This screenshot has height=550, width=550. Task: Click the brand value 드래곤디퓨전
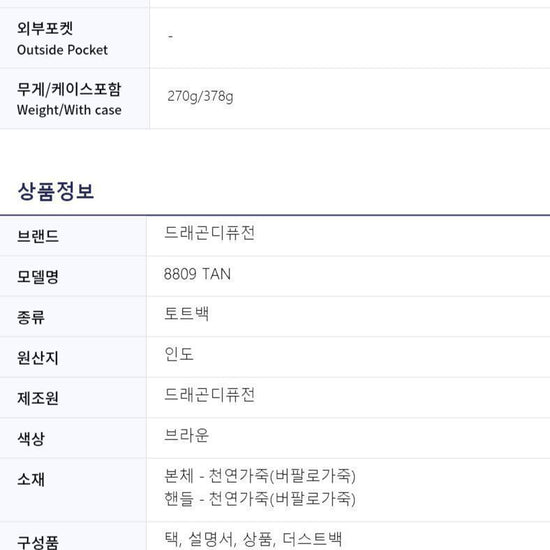coord(209,233)
